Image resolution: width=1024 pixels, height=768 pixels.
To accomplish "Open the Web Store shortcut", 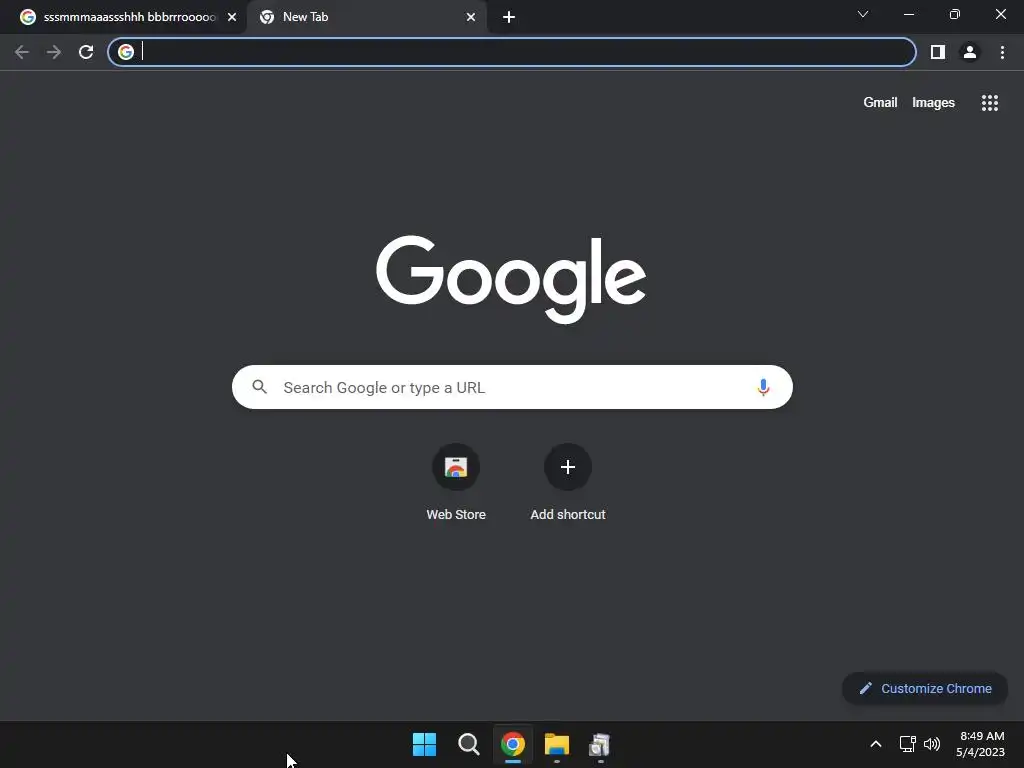I will (x=456, y=483).
